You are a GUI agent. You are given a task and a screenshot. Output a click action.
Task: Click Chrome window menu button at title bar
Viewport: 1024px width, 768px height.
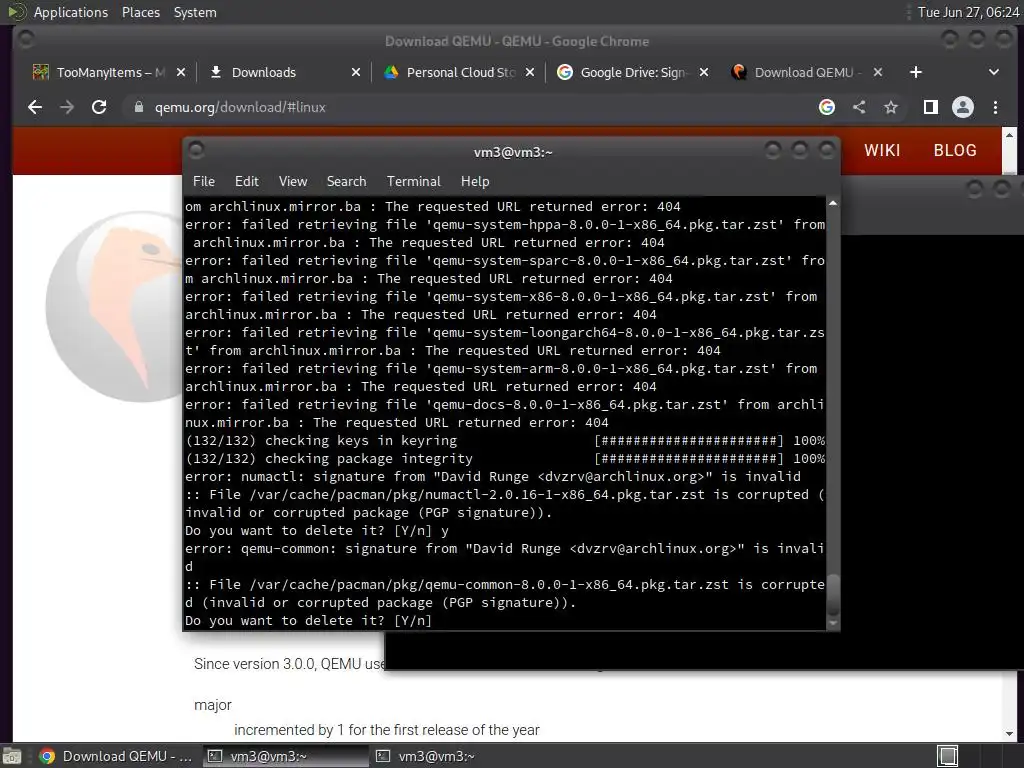pyautogui.click(x=26, y=40)
